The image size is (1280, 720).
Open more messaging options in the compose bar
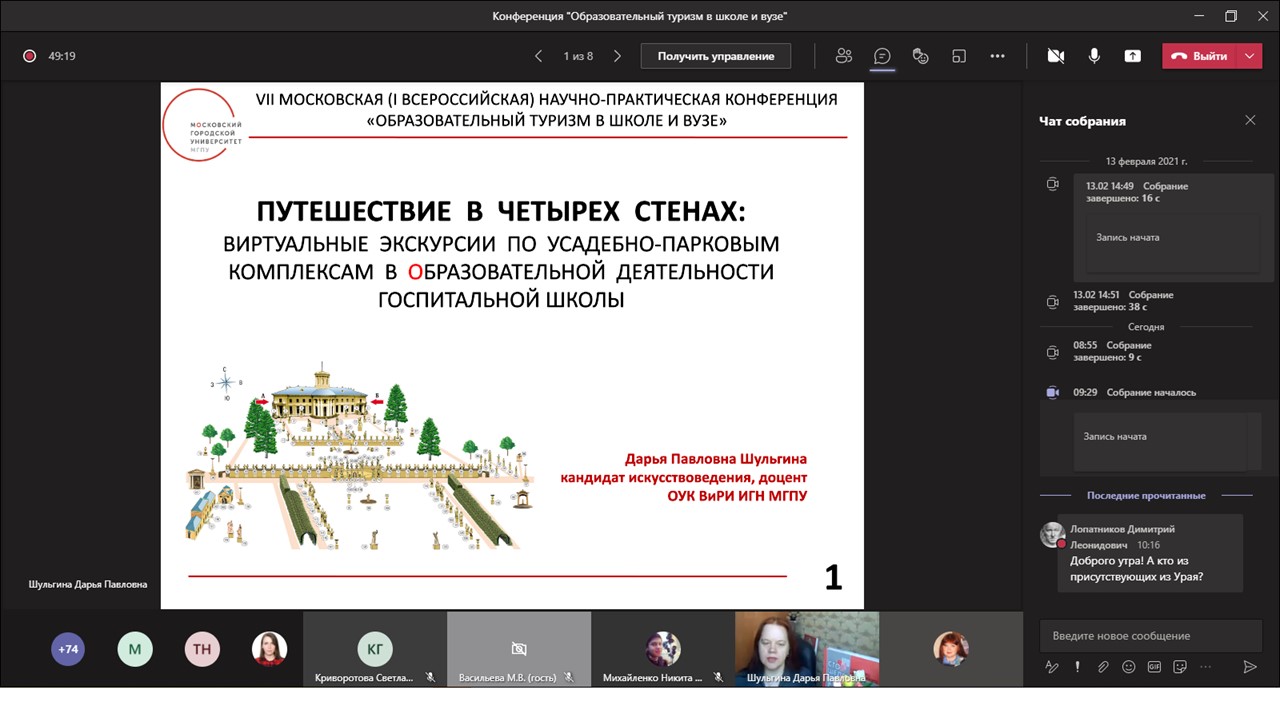tap(1206, 667)
